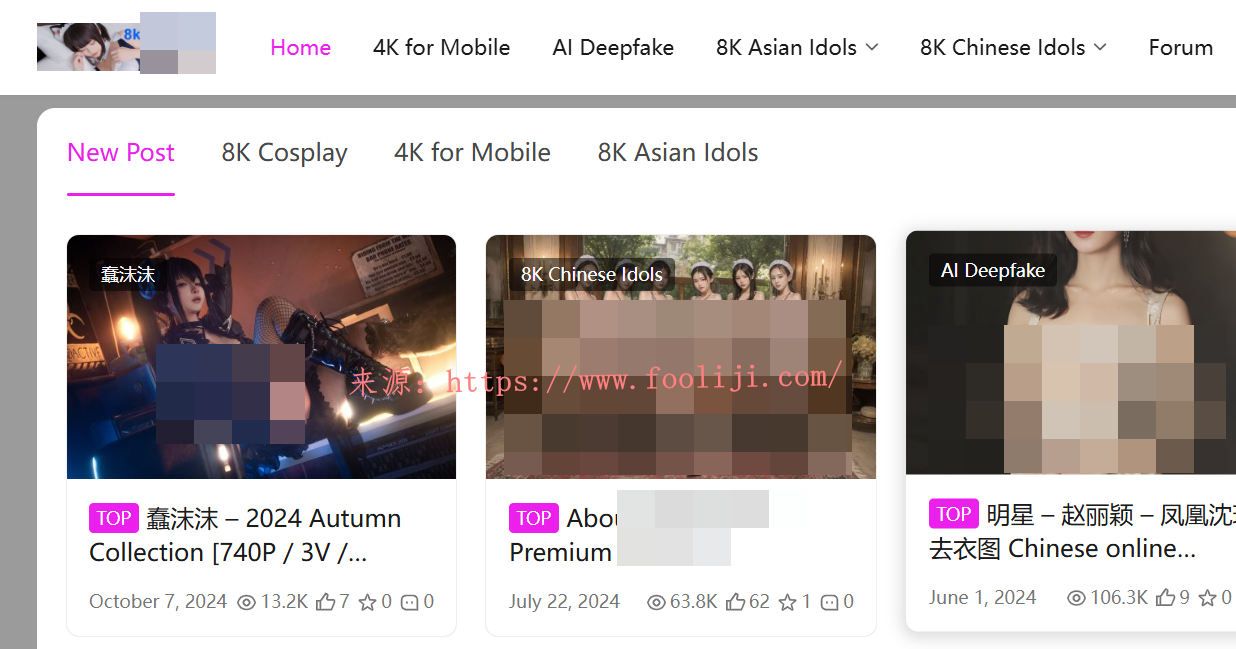The height and width of the screenshot is (649, 1236).
Task: Click the 8K Chinese Idols badge on the thumbnail
Action: [x=591, y=275]
